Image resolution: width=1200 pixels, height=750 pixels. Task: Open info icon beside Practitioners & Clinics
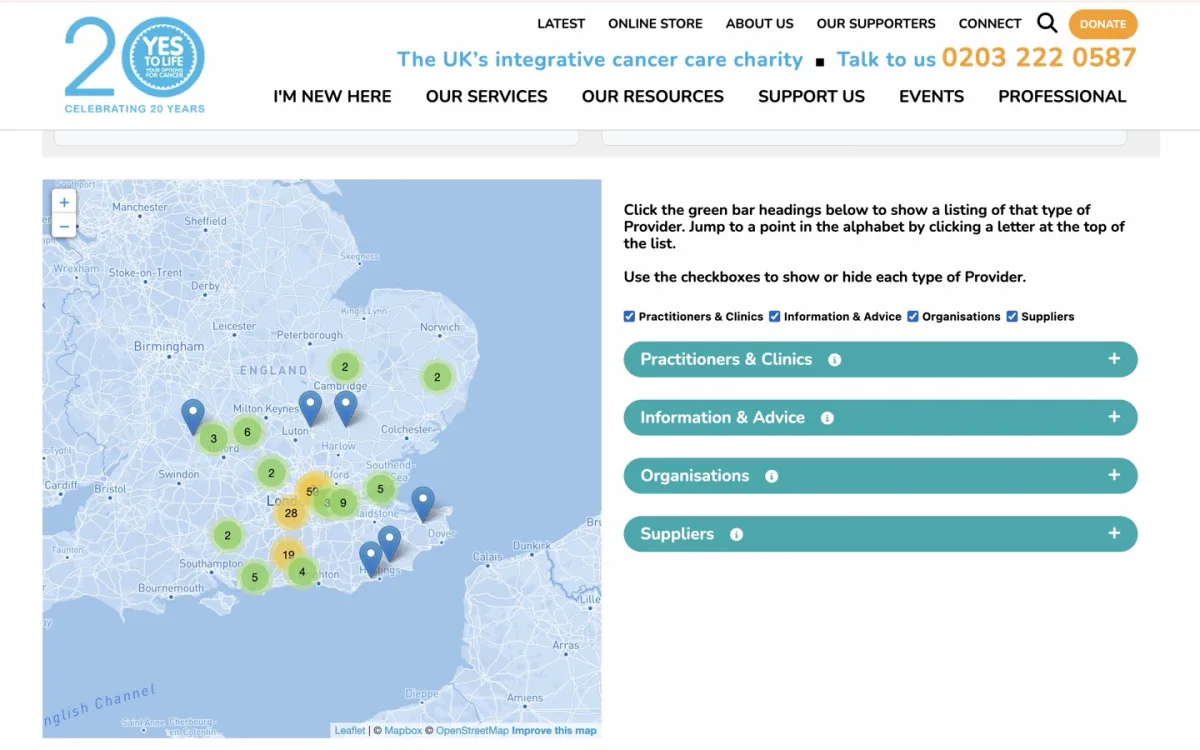[834, 360]
